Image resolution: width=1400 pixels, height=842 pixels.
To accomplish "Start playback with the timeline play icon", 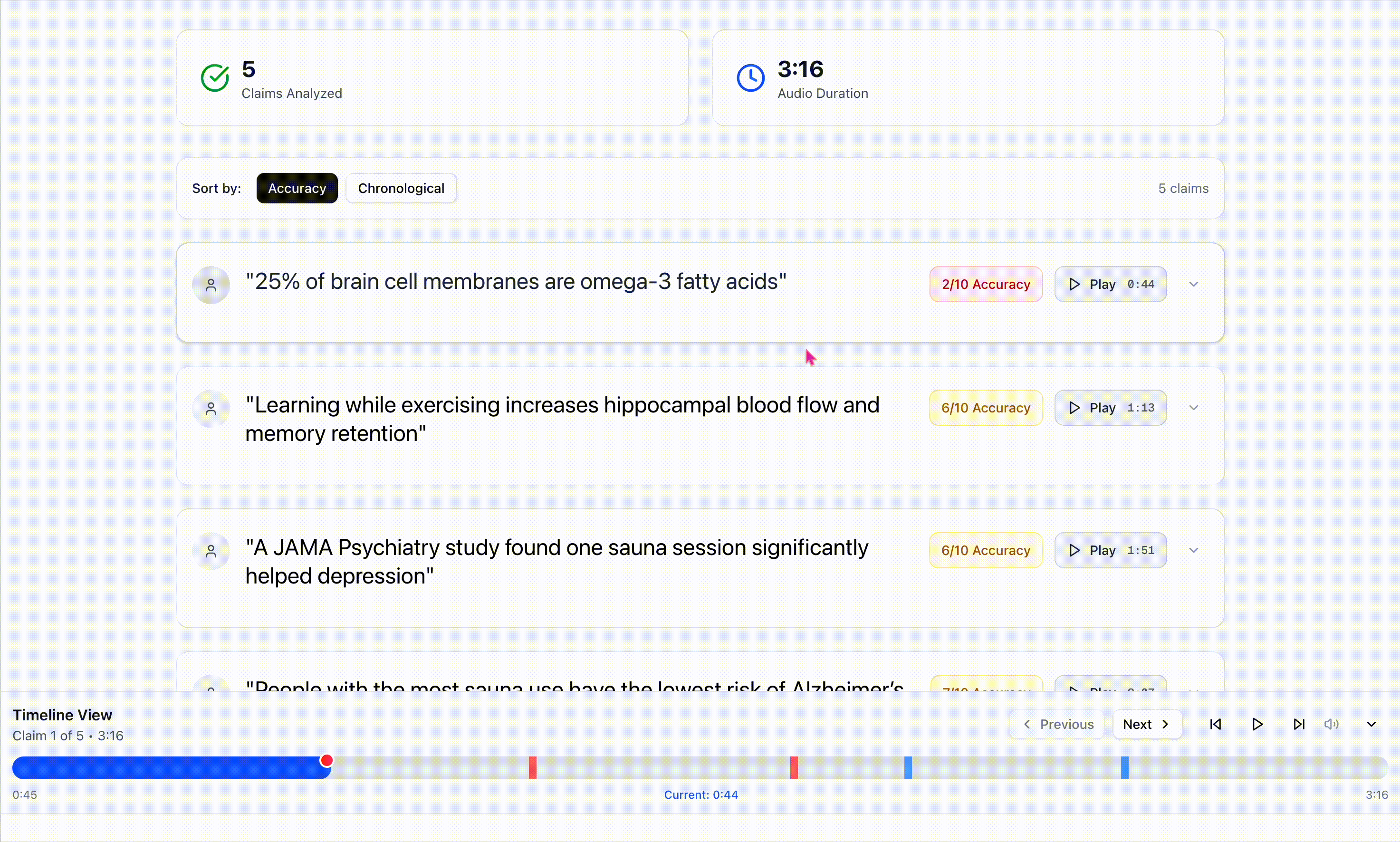I will click(1257, 725).
